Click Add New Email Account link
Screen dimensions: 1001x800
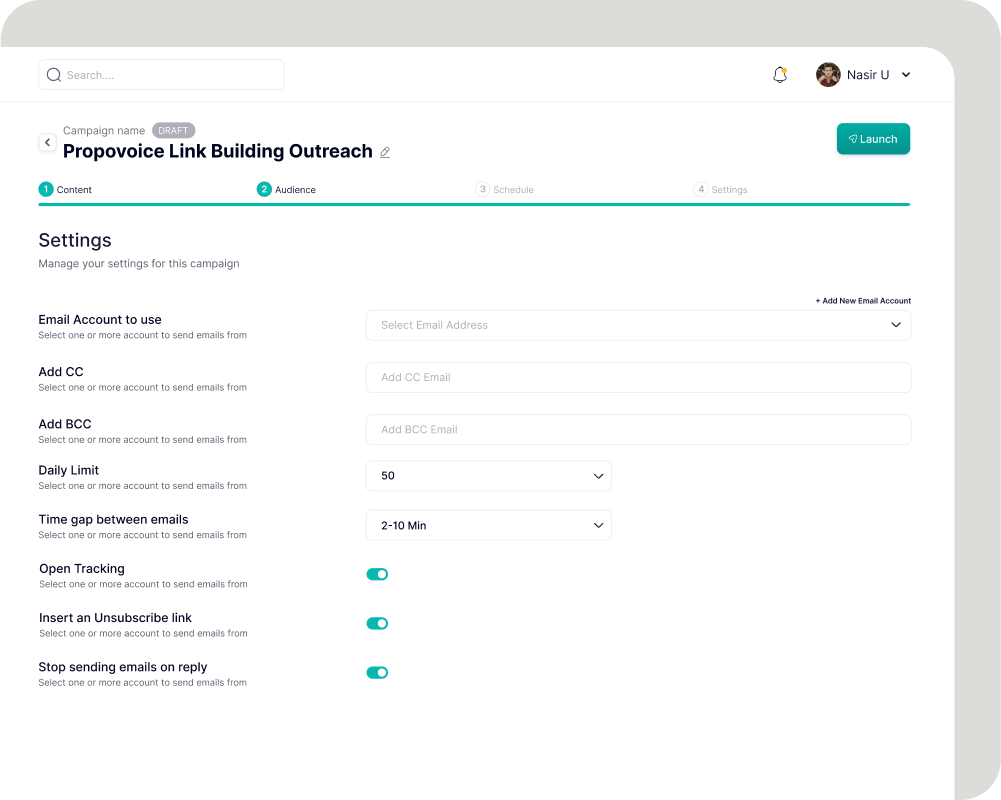pyautogui.click(x=863, y=300)
